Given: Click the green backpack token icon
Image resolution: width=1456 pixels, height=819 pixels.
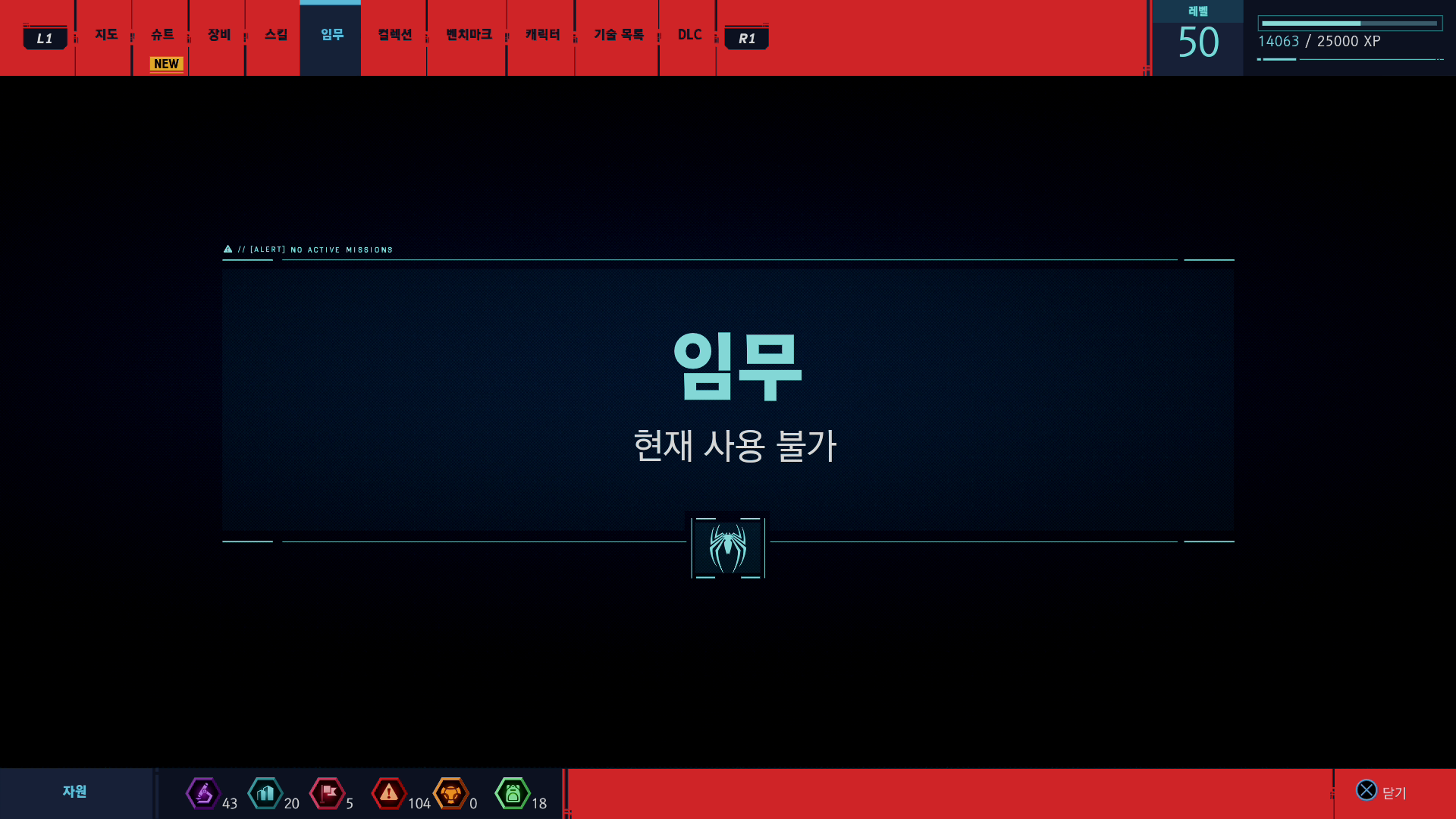Looking at the screenshot, I should pyautogui.click(x=513, y=793).
